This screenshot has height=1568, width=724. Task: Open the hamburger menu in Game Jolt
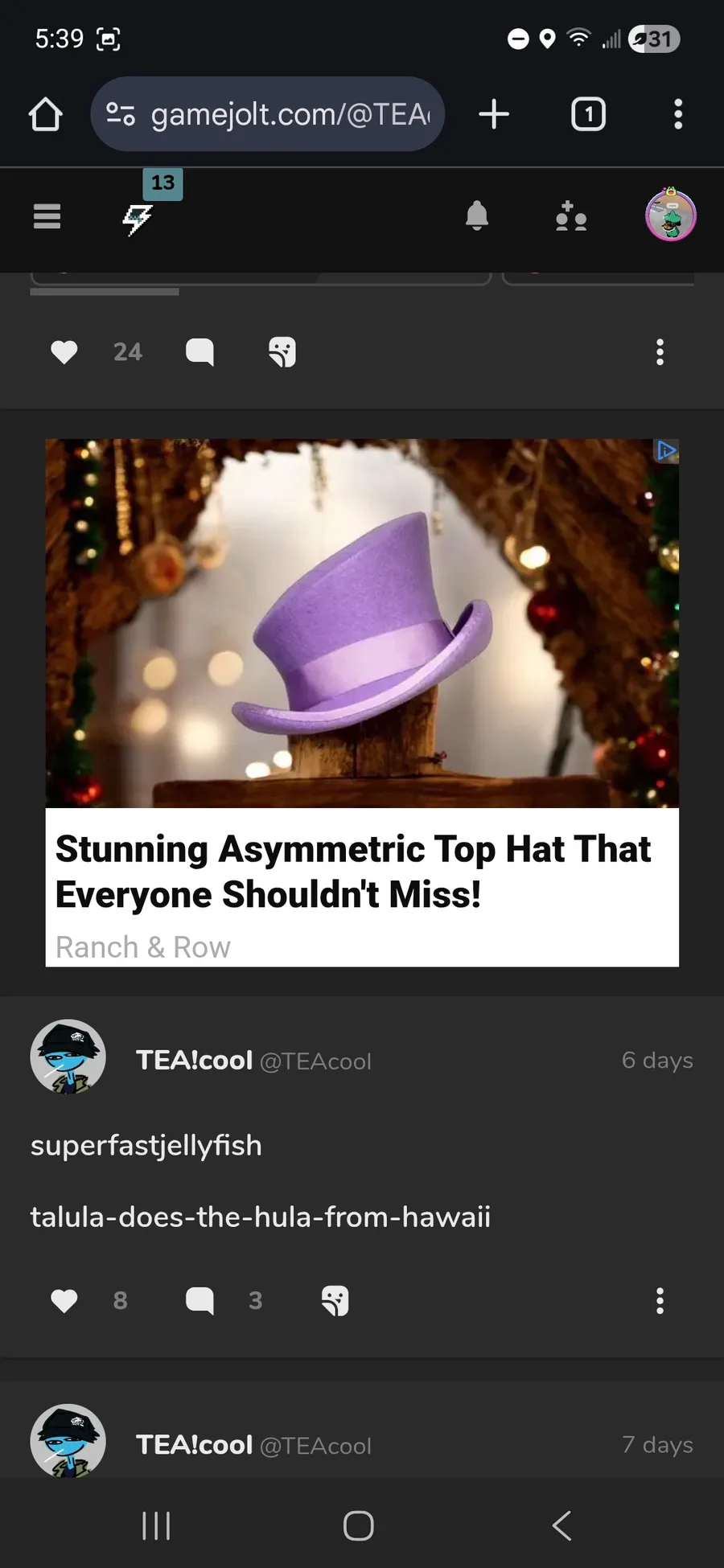[x=47, y=216]
